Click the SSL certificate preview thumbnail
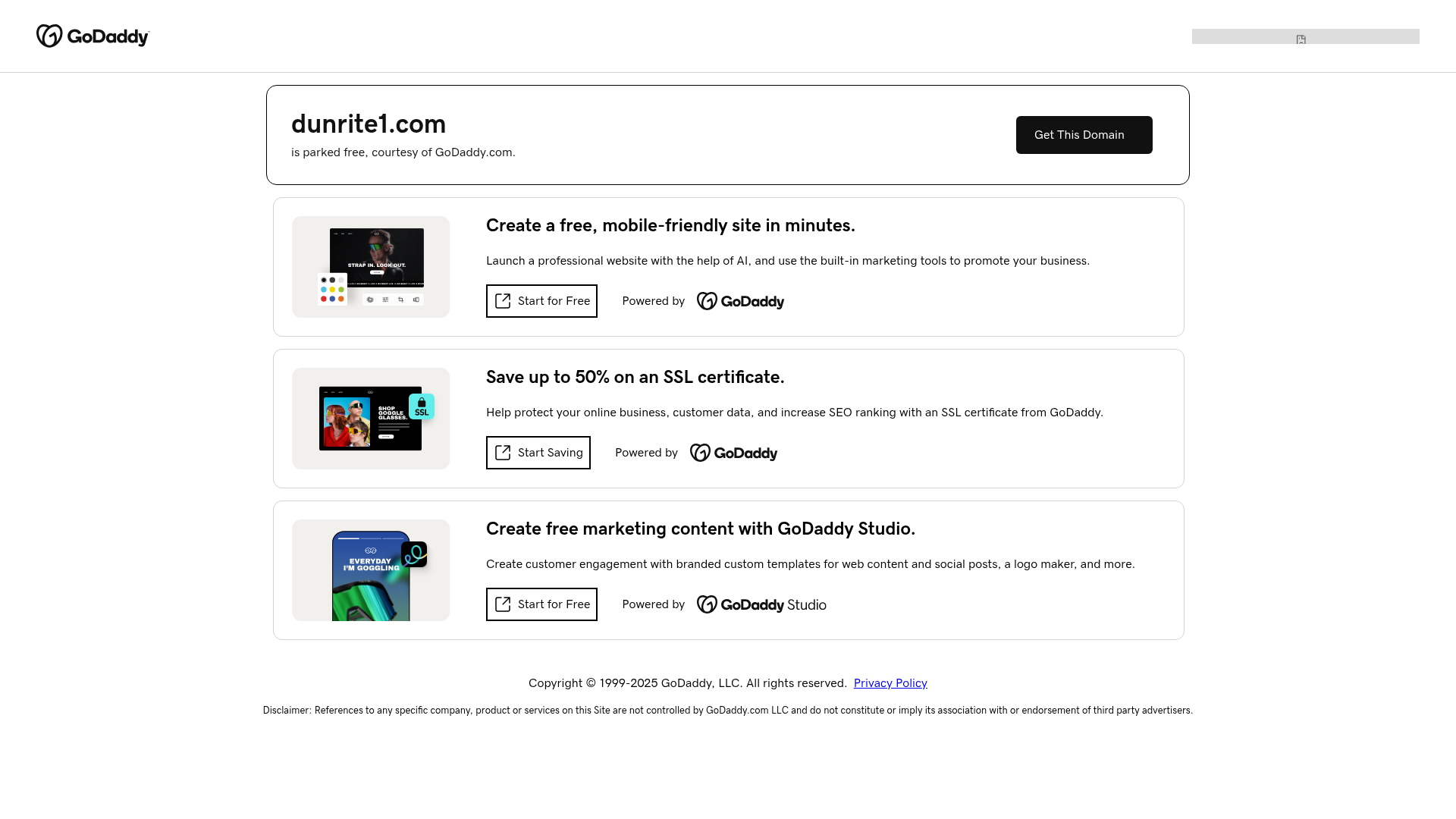Image resolution: width=1456 pixels, height=819 pixels. tap(370, 419)
